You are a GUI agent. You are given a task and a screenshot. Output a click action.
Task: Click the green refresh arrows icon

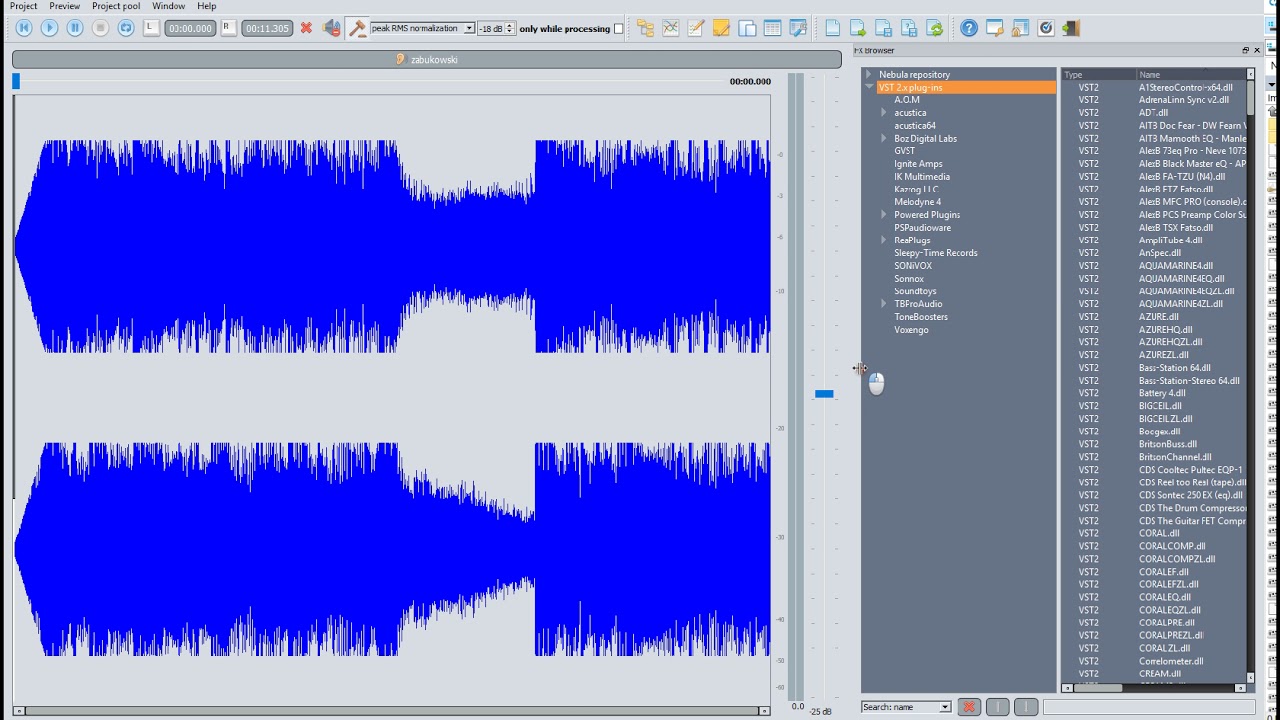935,28
